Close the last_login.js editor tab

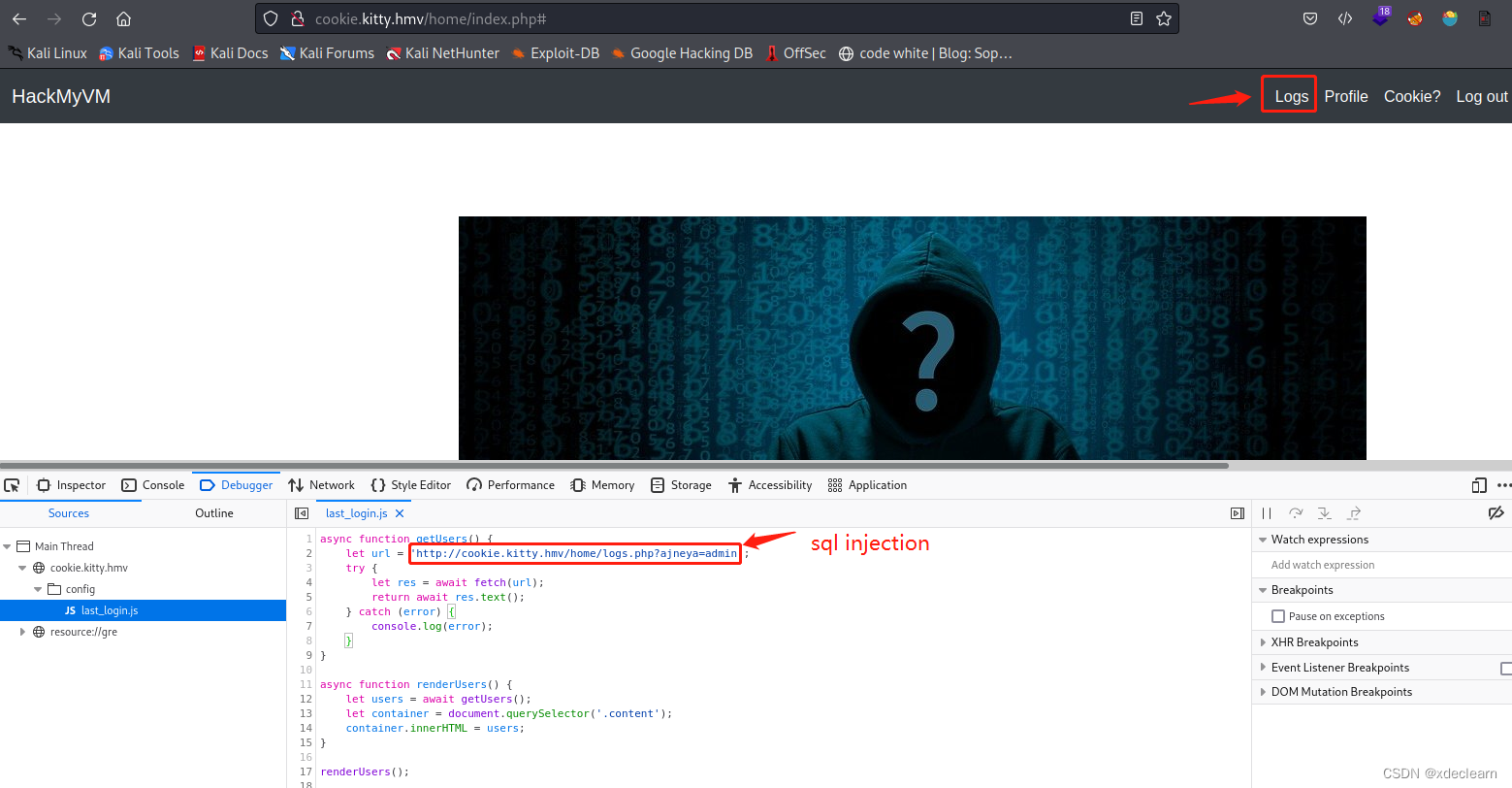[x=400, y=513]
